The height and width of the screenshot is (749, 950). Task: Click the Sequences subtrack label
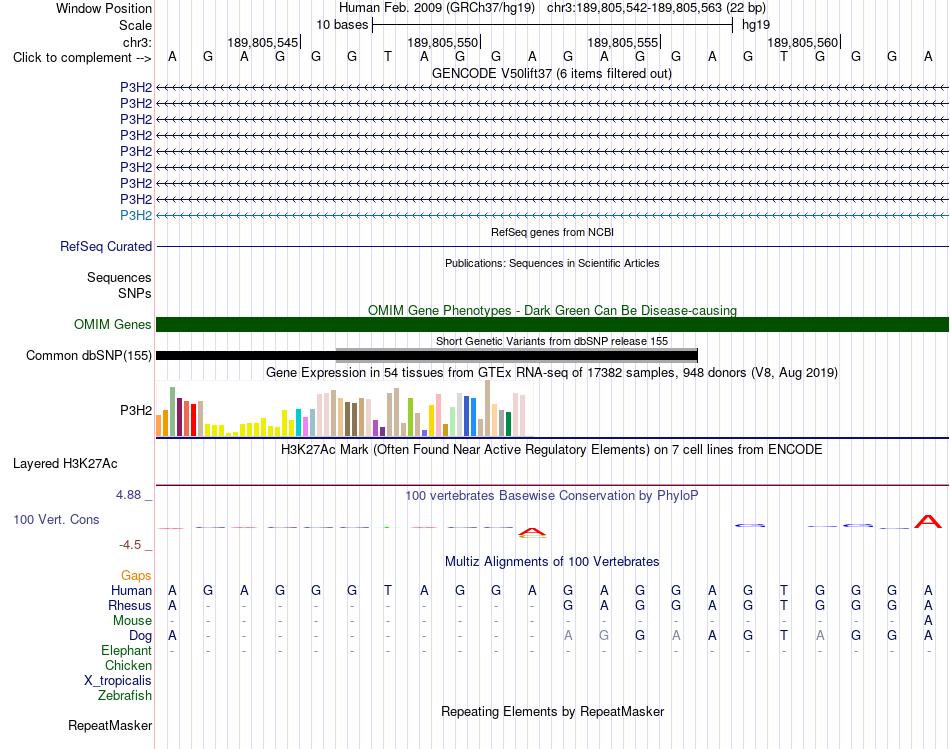point(119,278)
